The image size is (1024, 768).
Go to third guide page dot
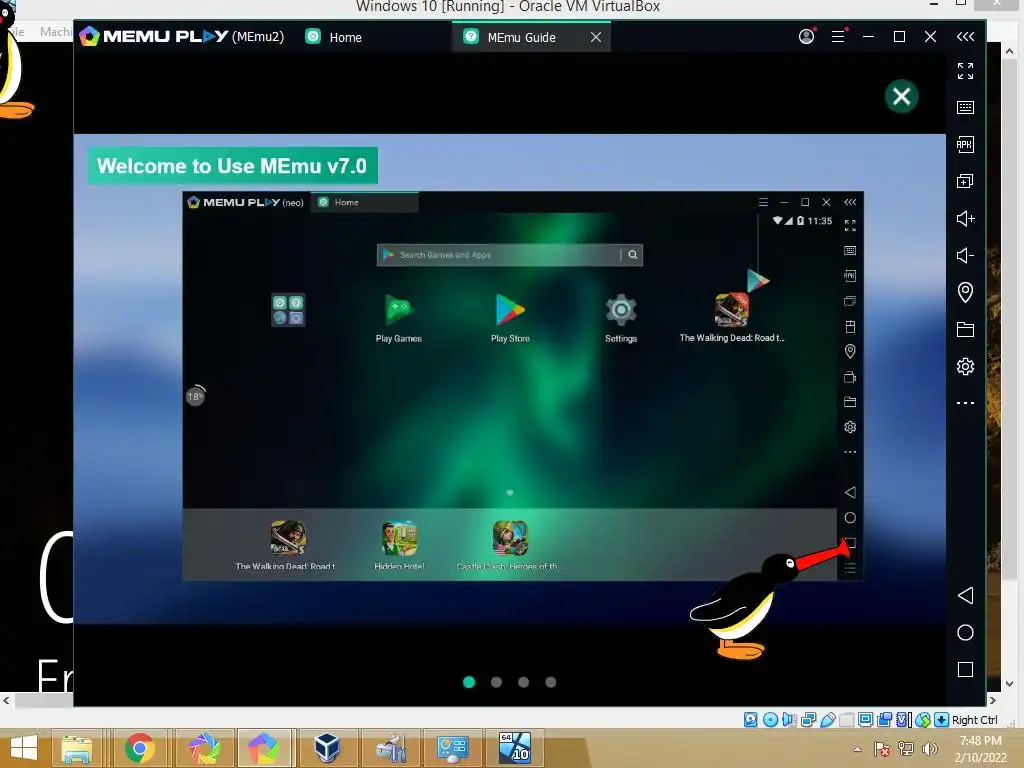coord(524,682)
